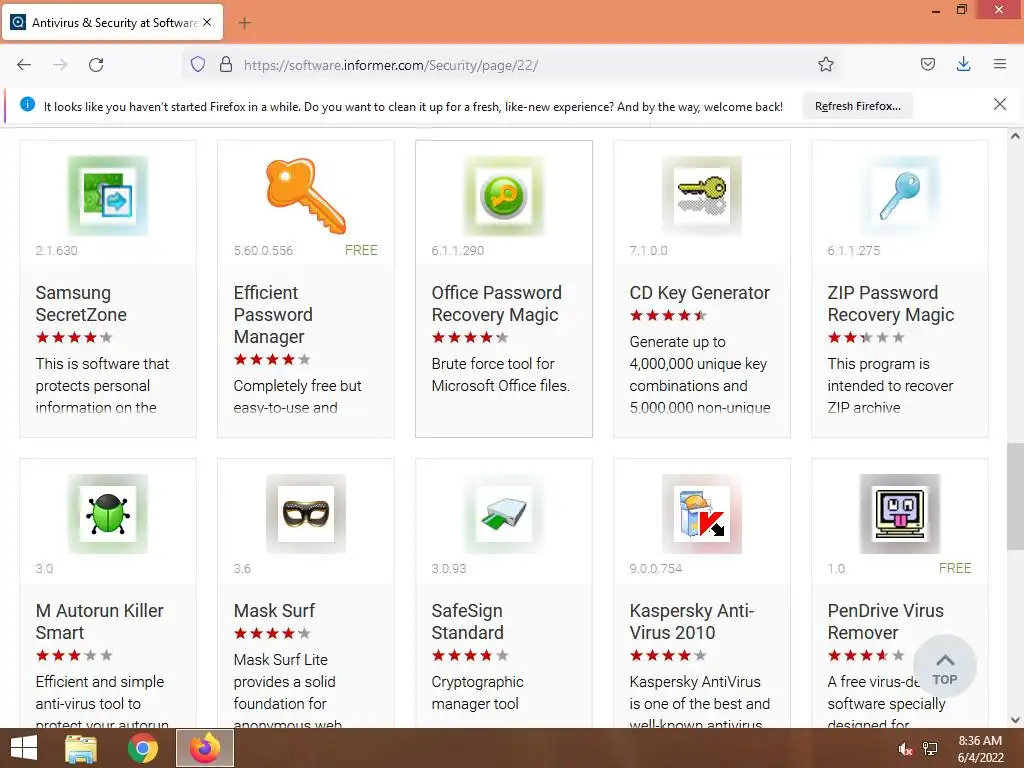This screenshot has height=768, width=1024.
Task: Open Efficient Password Manager title link
Action: (x=273, y=315)
